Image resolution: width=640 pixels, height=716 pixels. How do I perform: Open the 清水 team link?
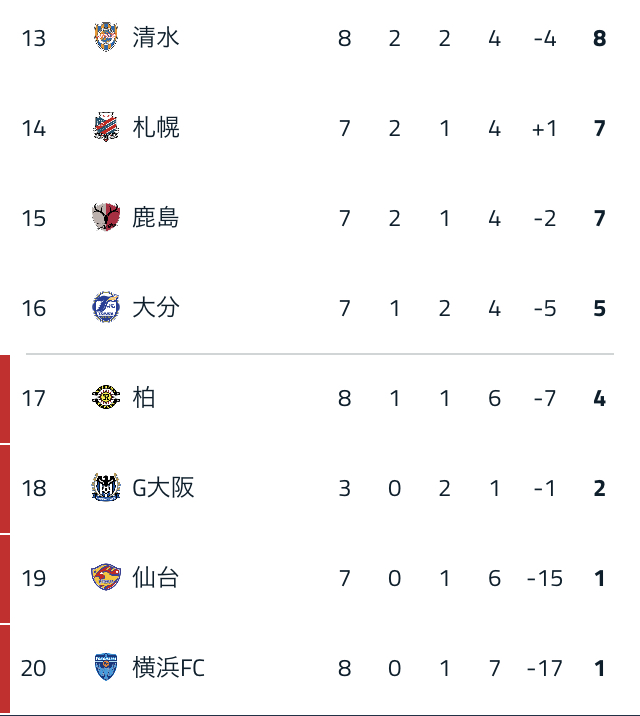point(156,38)
